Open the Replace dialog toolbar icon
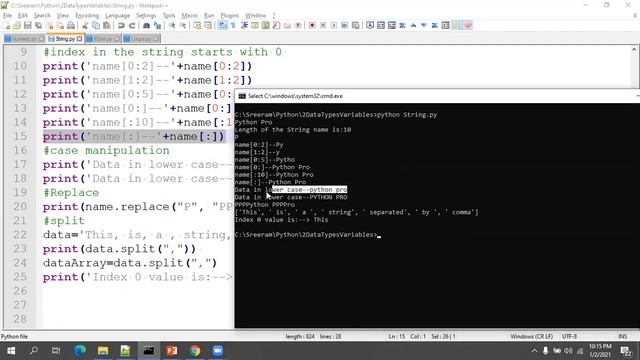 tap(157, 25)
